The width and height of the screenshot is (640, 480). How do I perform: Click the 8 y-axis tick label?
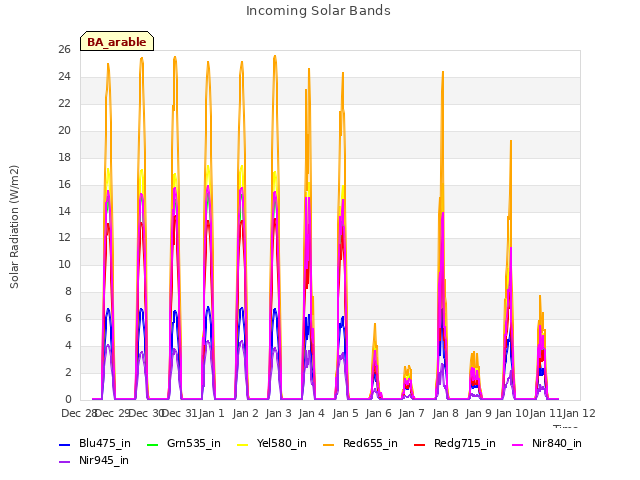[x=68, y=291]
